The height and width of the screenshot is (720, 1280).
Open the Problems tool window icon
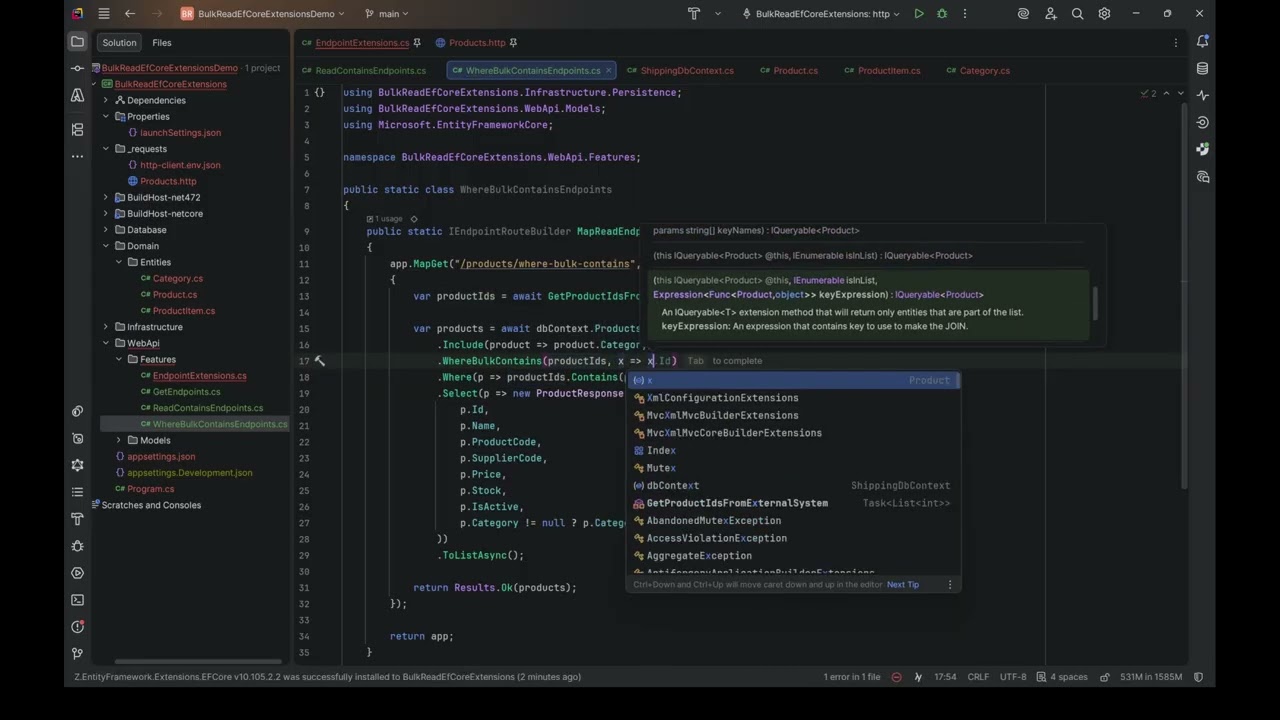point(77,627)
